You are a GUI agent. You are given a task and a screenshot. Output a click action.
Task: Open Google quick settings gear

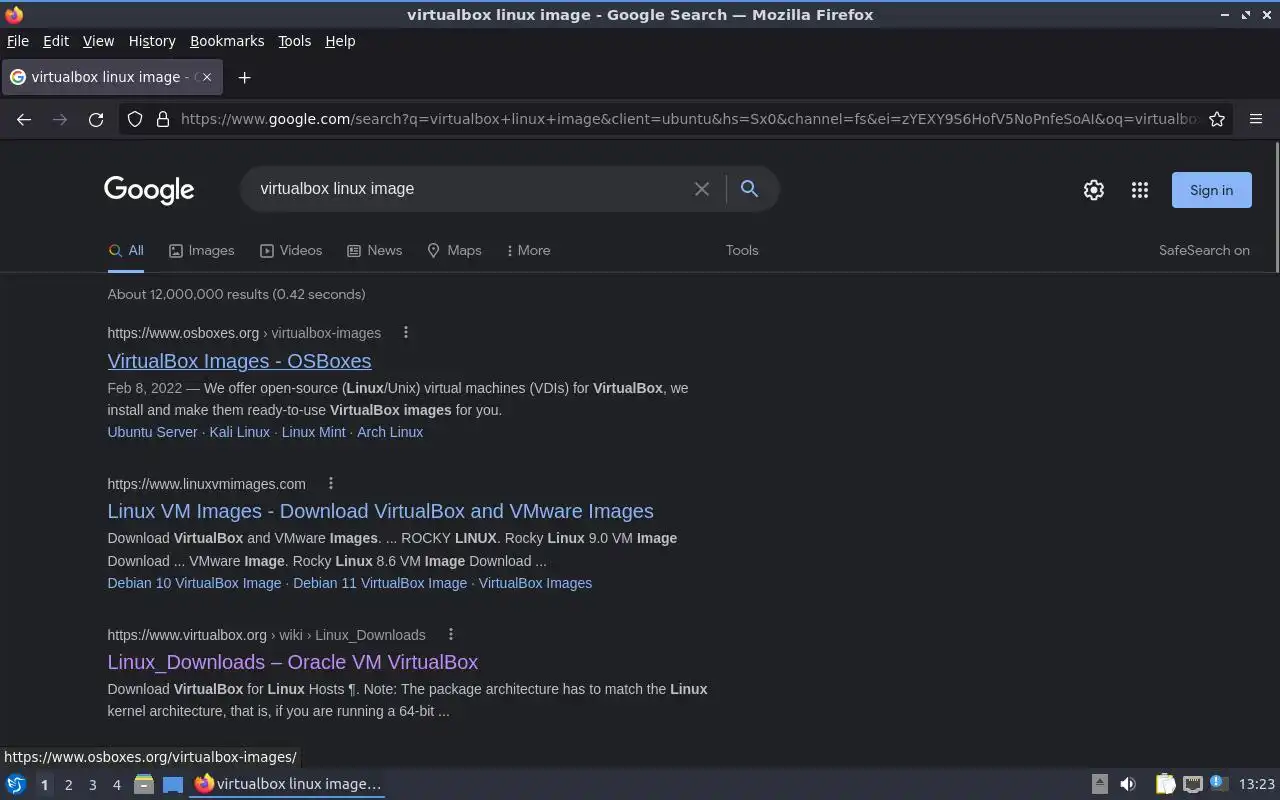[x=1094, y=190]
